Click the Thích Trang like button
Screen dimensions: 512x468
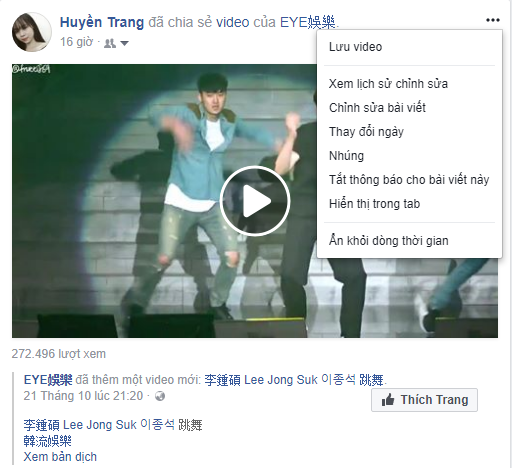[x=424, y=400]
